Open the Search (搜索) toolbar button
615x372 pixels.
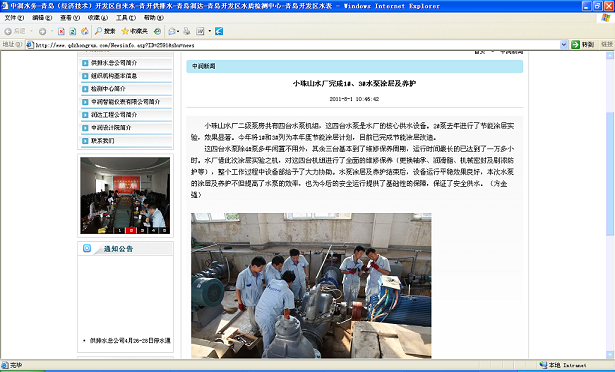tap(105, 31)
